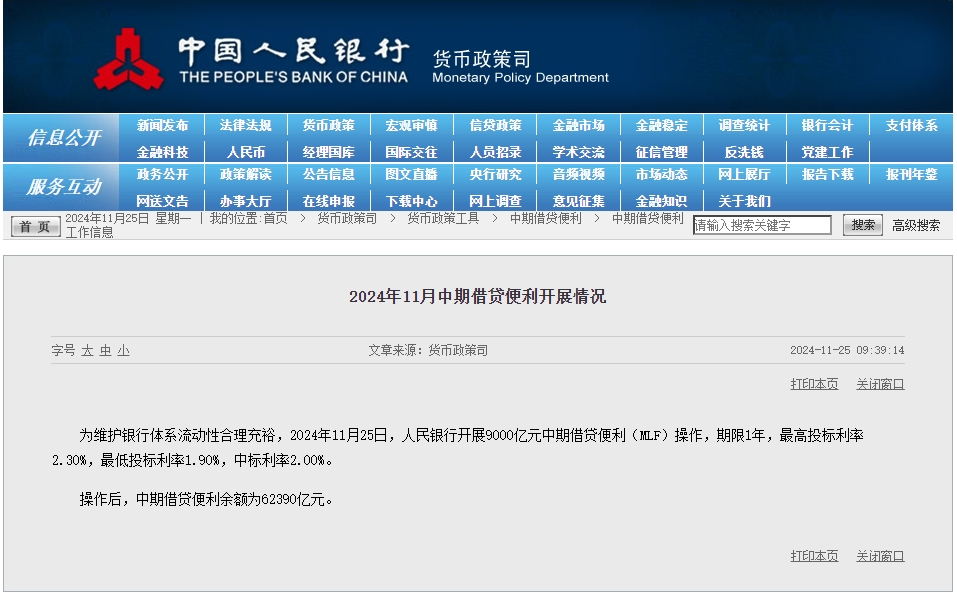957x597 pixels.
Task: Set font size to 小
Action: point(123,350)
